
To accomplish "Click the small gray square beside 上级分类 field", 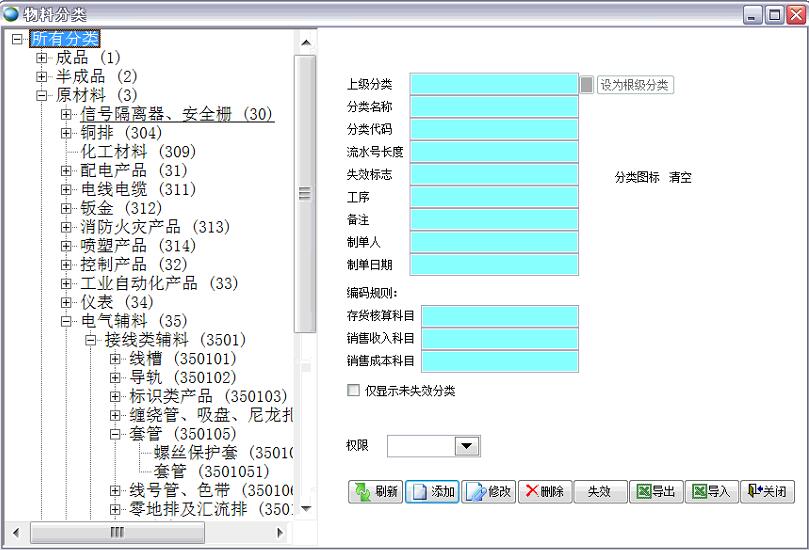I will 587,85.
